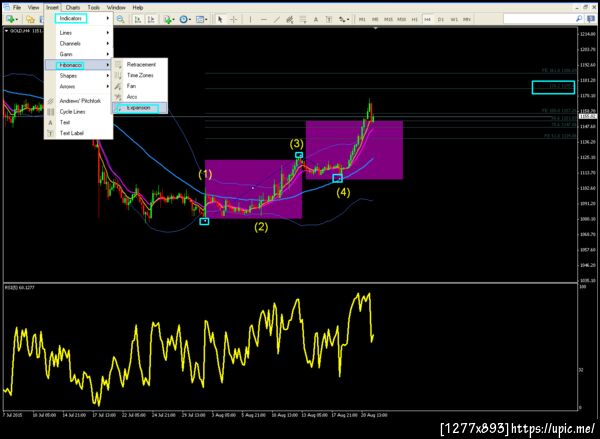Click the chat messages icon at top right

(x=591, y=19)
